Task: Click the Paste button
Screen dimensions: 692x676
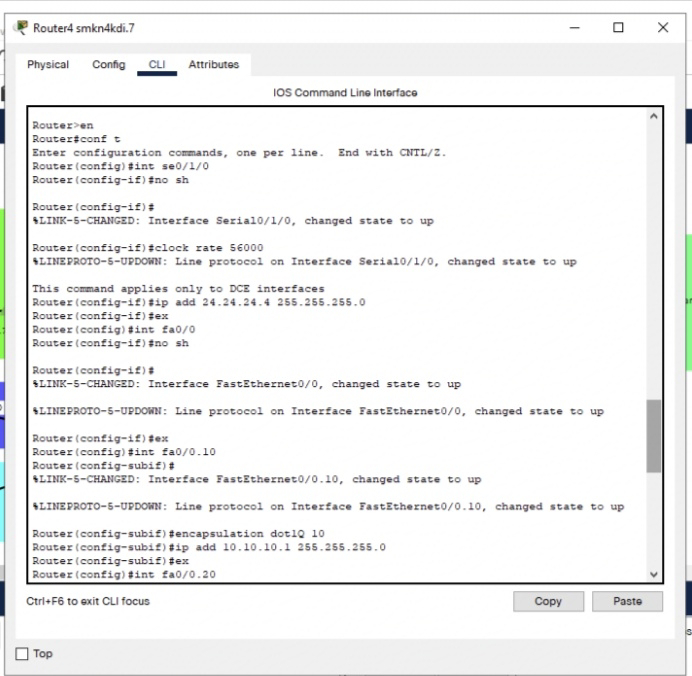Action: (627, 601)
